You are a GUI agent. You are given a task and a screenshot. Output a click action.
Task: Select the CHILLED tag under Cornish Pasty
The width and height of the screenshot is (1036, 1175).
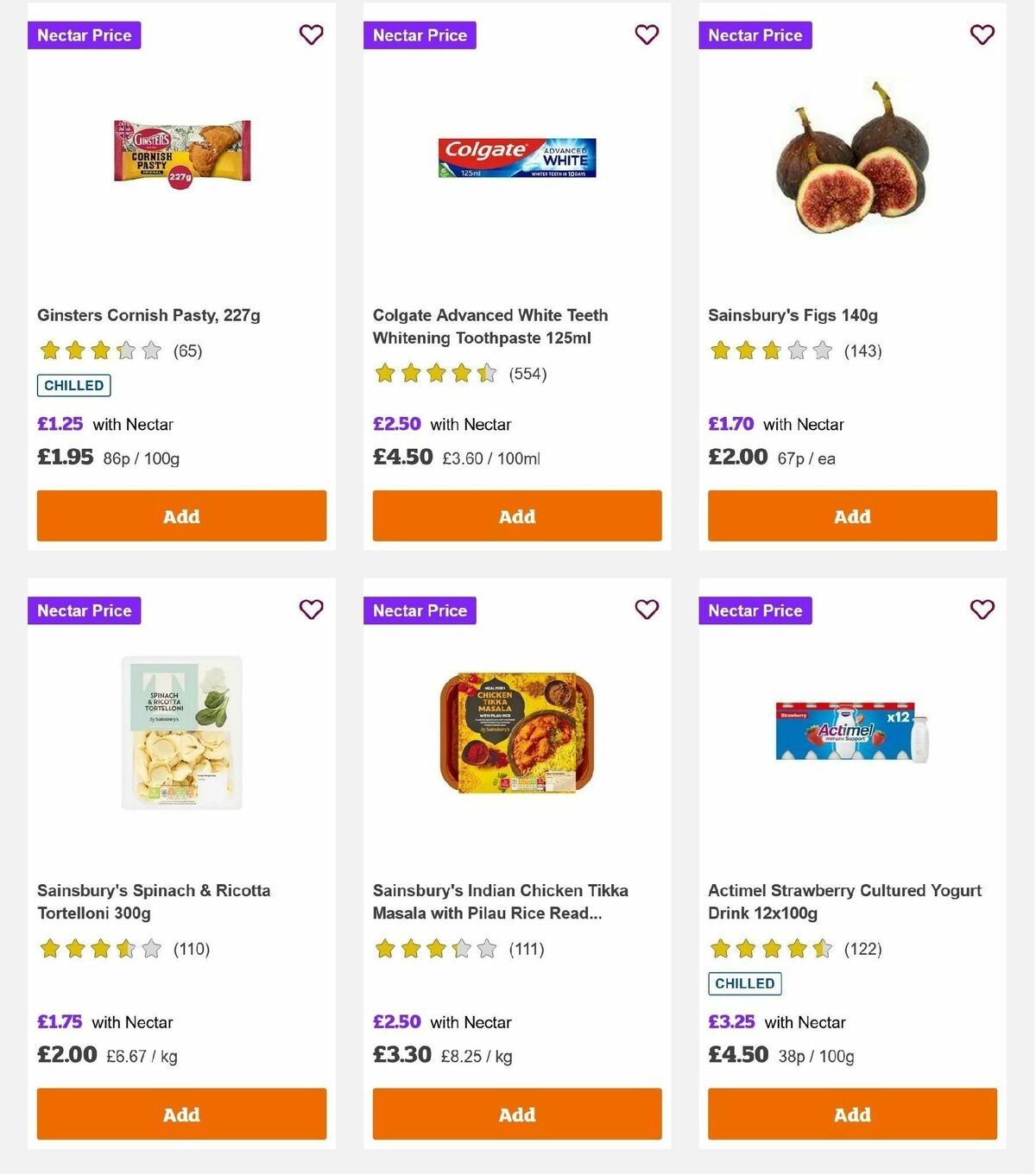73,386
